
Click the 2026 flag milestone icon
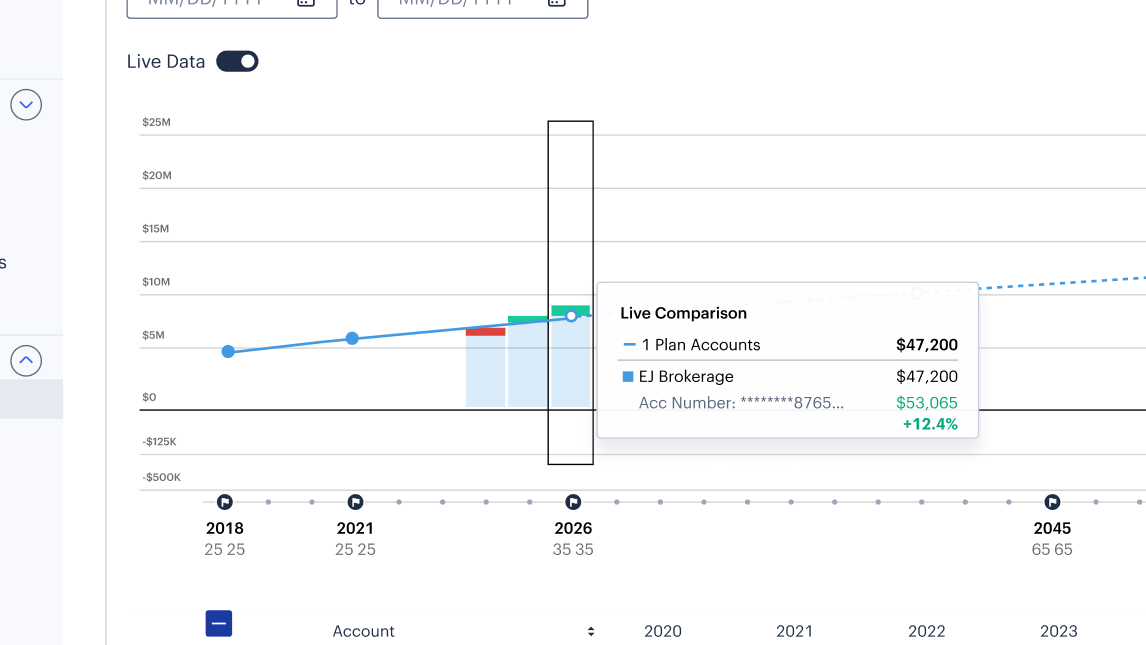[573, 502]
